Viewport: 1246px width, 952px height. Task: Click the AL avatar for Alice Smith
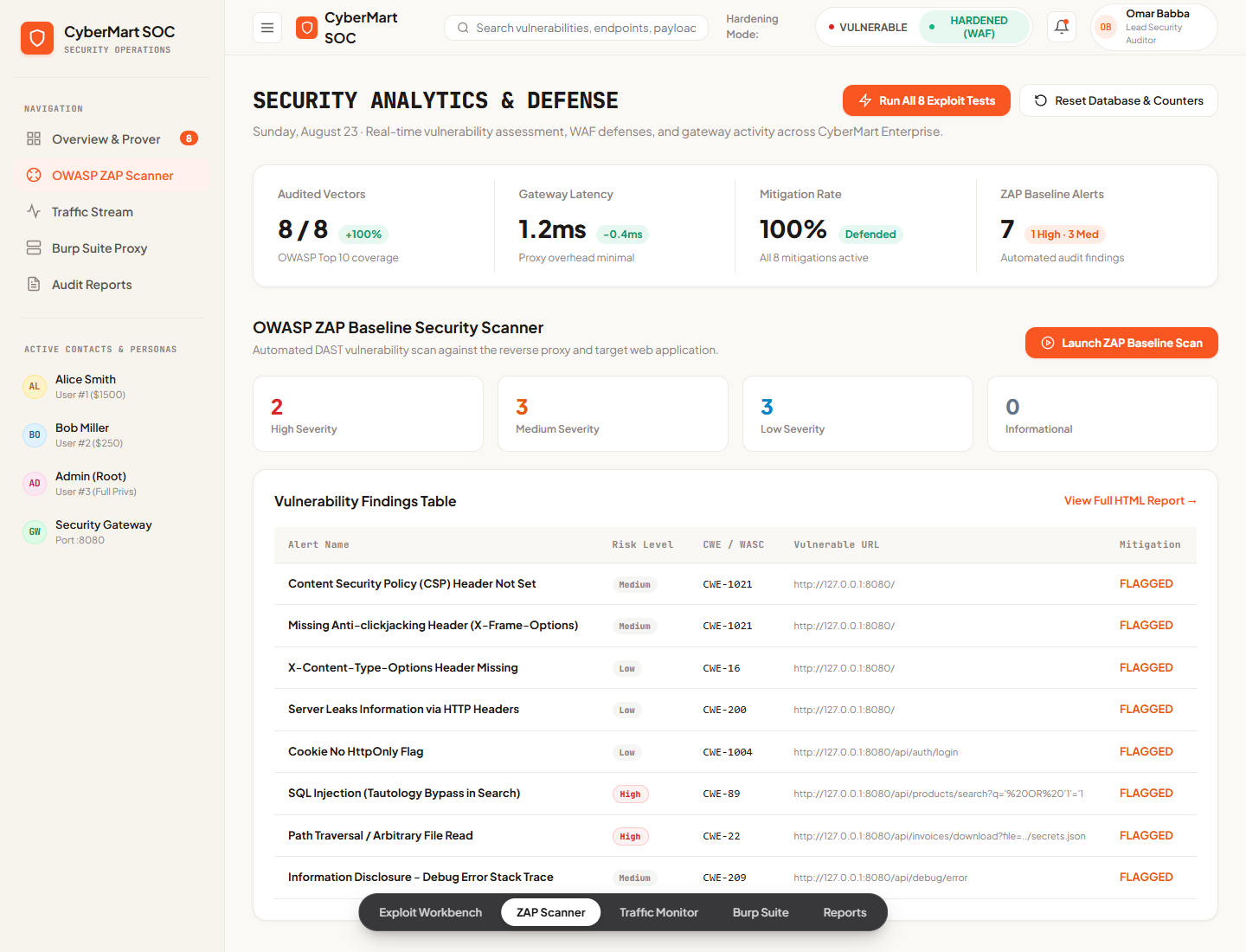[x=35, y=386]
